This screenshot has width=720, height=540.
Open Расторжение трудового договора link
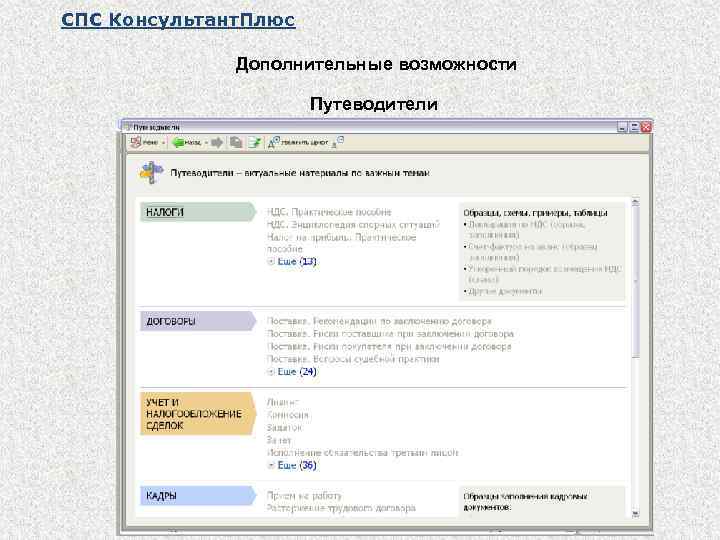341,508
